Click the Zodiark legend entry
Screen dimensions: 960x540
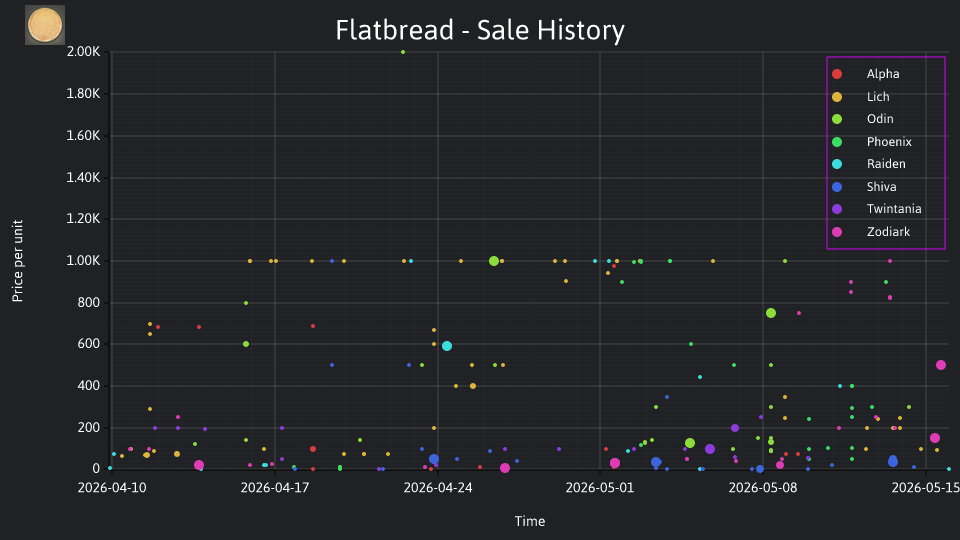pos(871,232)
